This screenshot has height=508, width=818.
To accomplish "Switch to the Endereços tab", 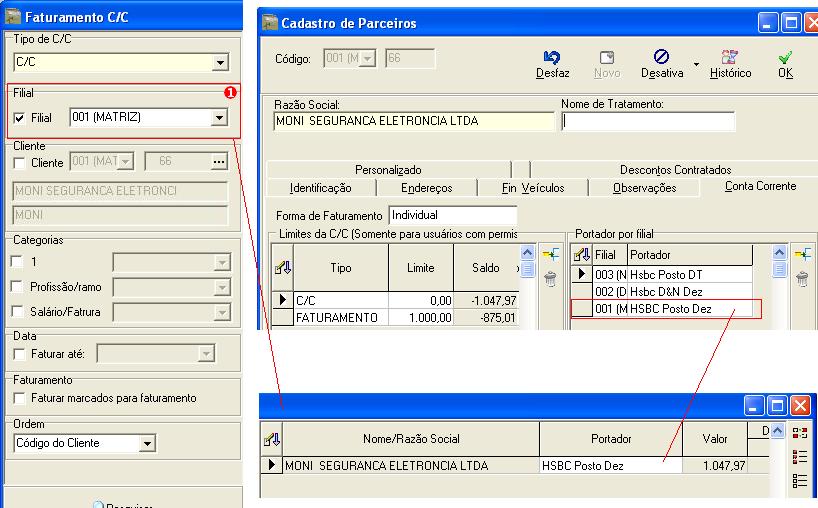I will [426, 188].
